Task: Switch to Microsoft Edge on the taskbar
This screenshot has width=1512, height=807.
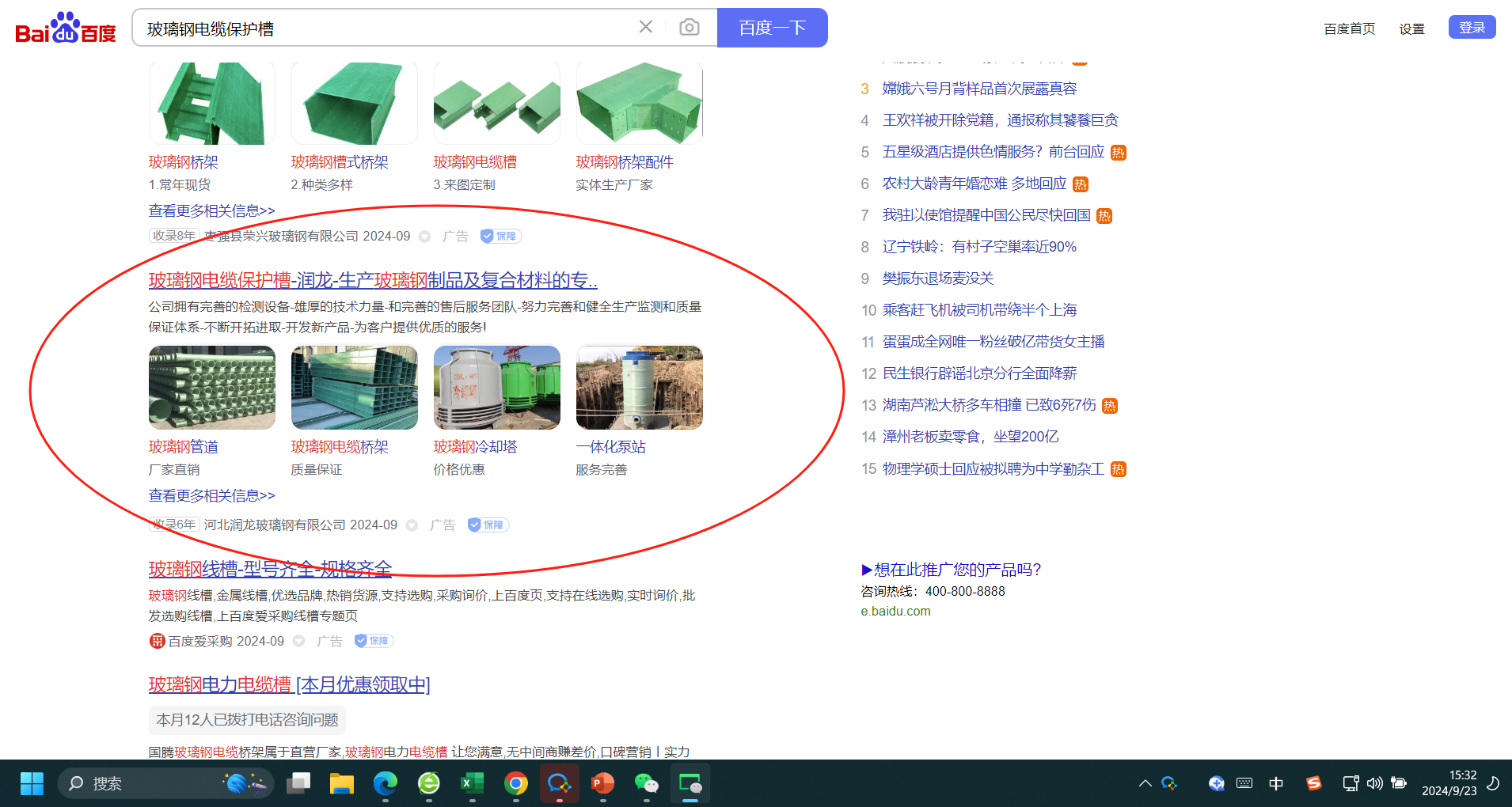Action: (386, 783)
